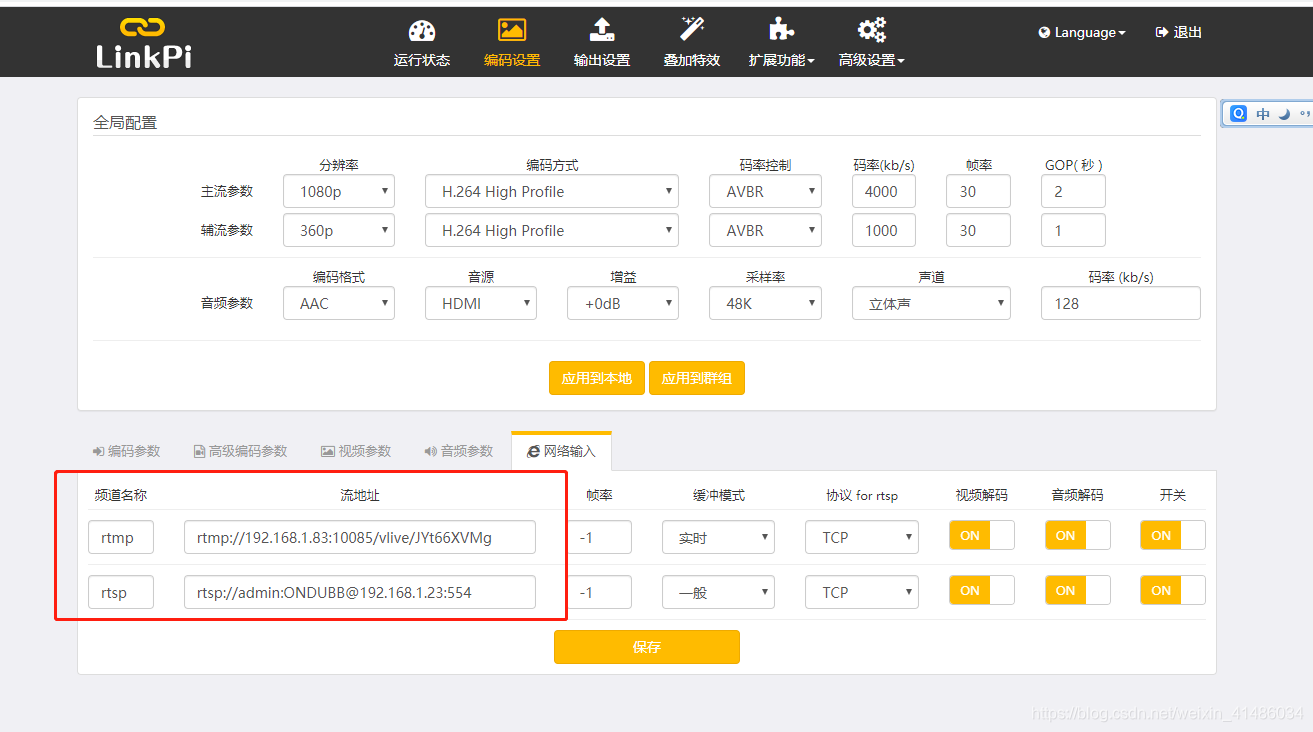The height and width of the screenshot is (732, 1313).
Task: Open 主流参数 编码方式 H.264 dropdown
Action: [552, 191]
